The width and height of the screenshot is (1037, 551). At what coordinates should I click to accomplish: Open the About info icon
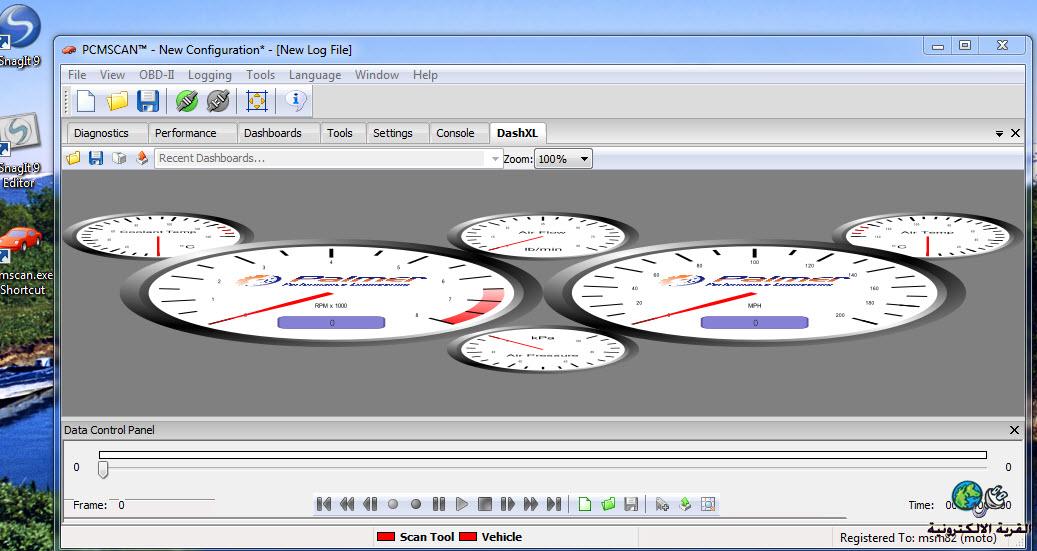296,101
